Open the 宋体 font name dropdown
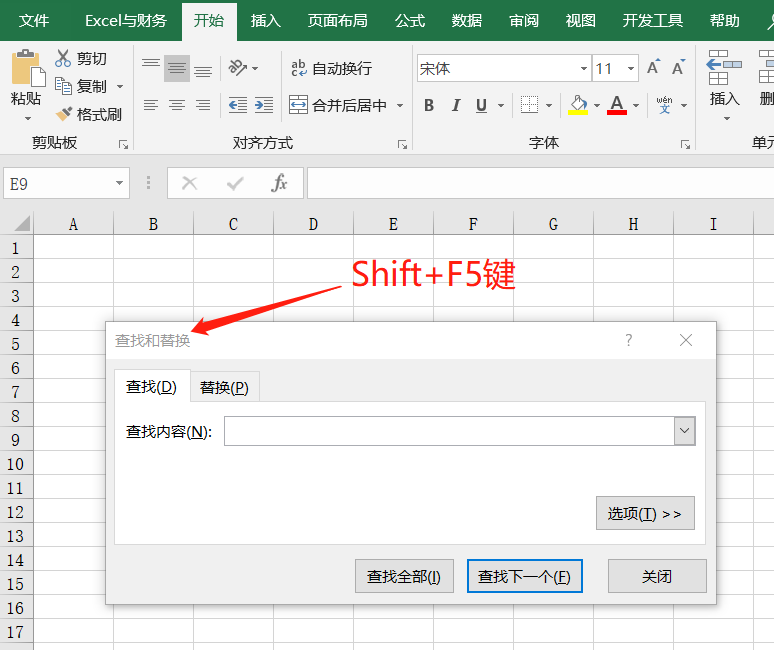This screenshot has height=650, width=774. click(584, 68)
